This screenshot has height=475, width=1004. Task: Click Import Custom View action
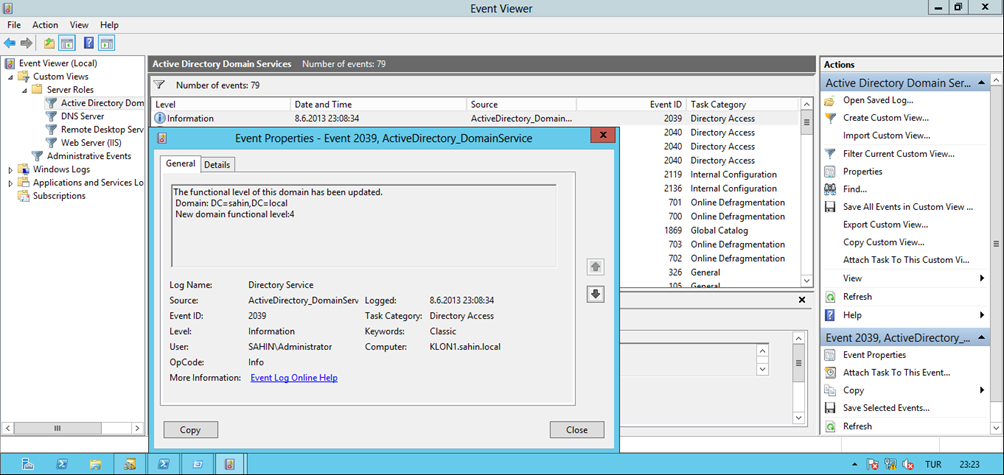(x=886, y=136)
